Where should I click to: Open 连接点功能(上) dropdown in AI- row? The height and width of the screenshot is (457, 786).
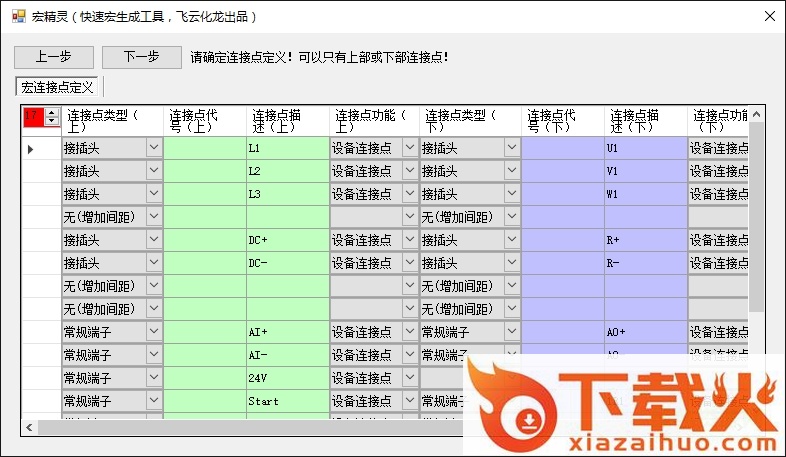pos(410,355)
